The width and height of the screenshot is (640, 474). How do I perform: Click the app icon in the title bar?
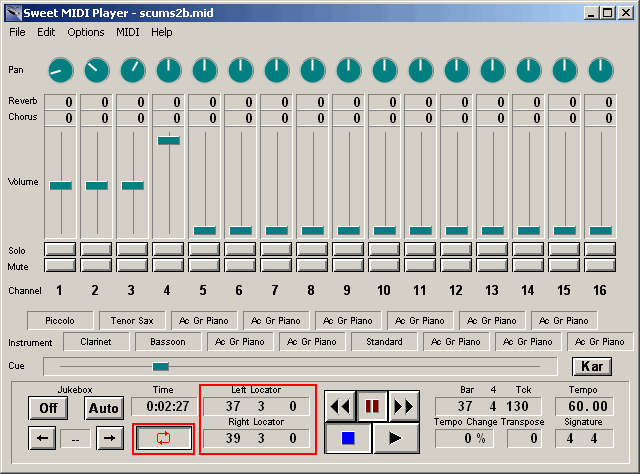(x=13, y=13)
